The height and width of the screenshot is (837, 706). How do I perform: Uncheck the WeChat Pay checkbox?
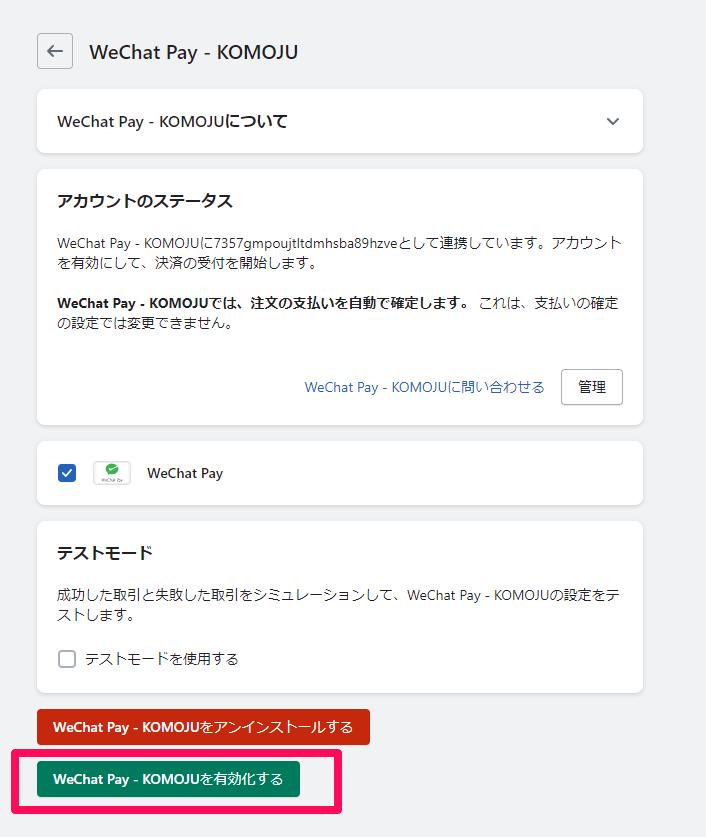[67, 473]
